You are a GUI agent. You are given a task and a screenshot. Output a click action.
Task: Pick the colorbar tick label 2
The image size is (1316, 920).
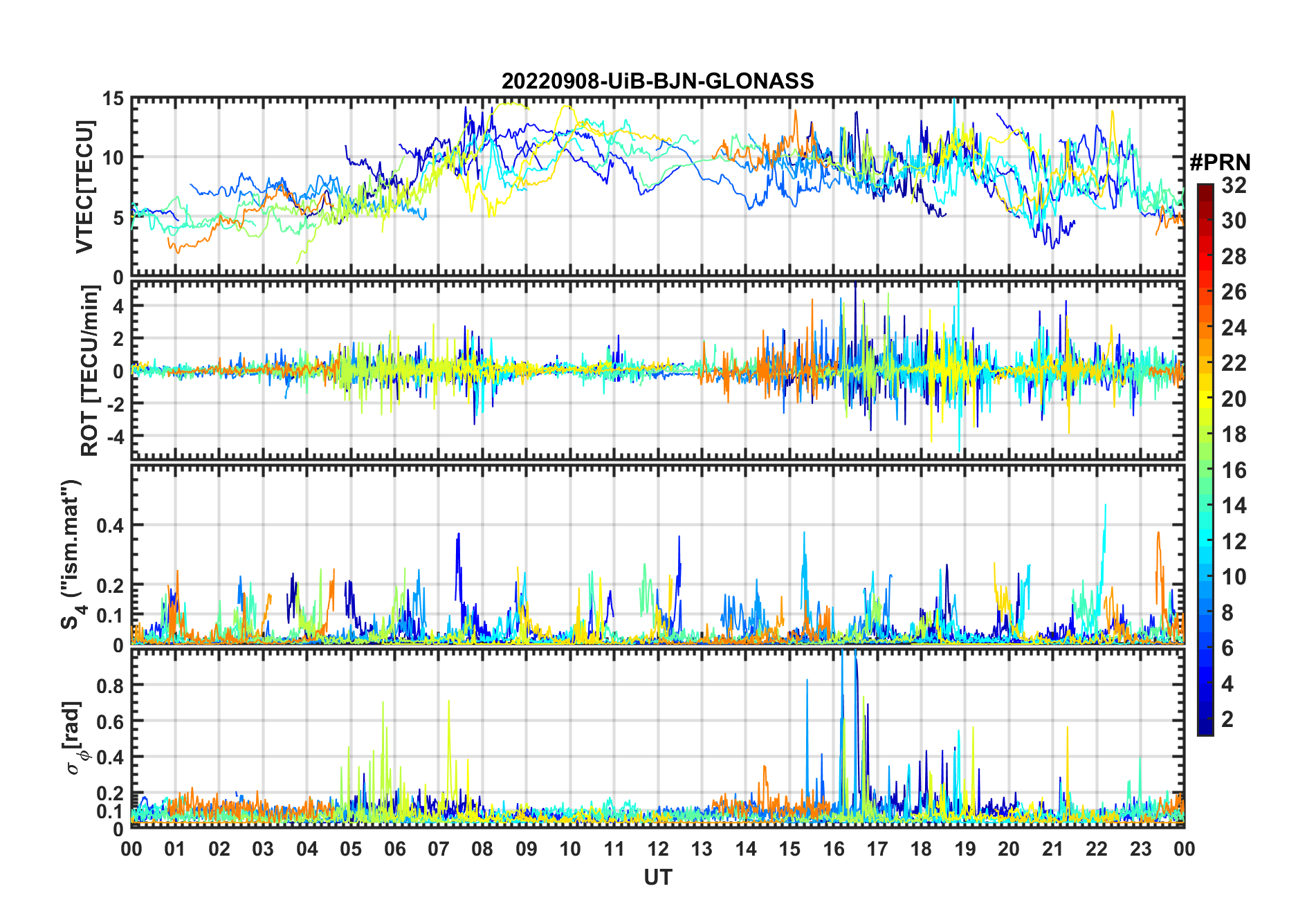(1227, 719)
